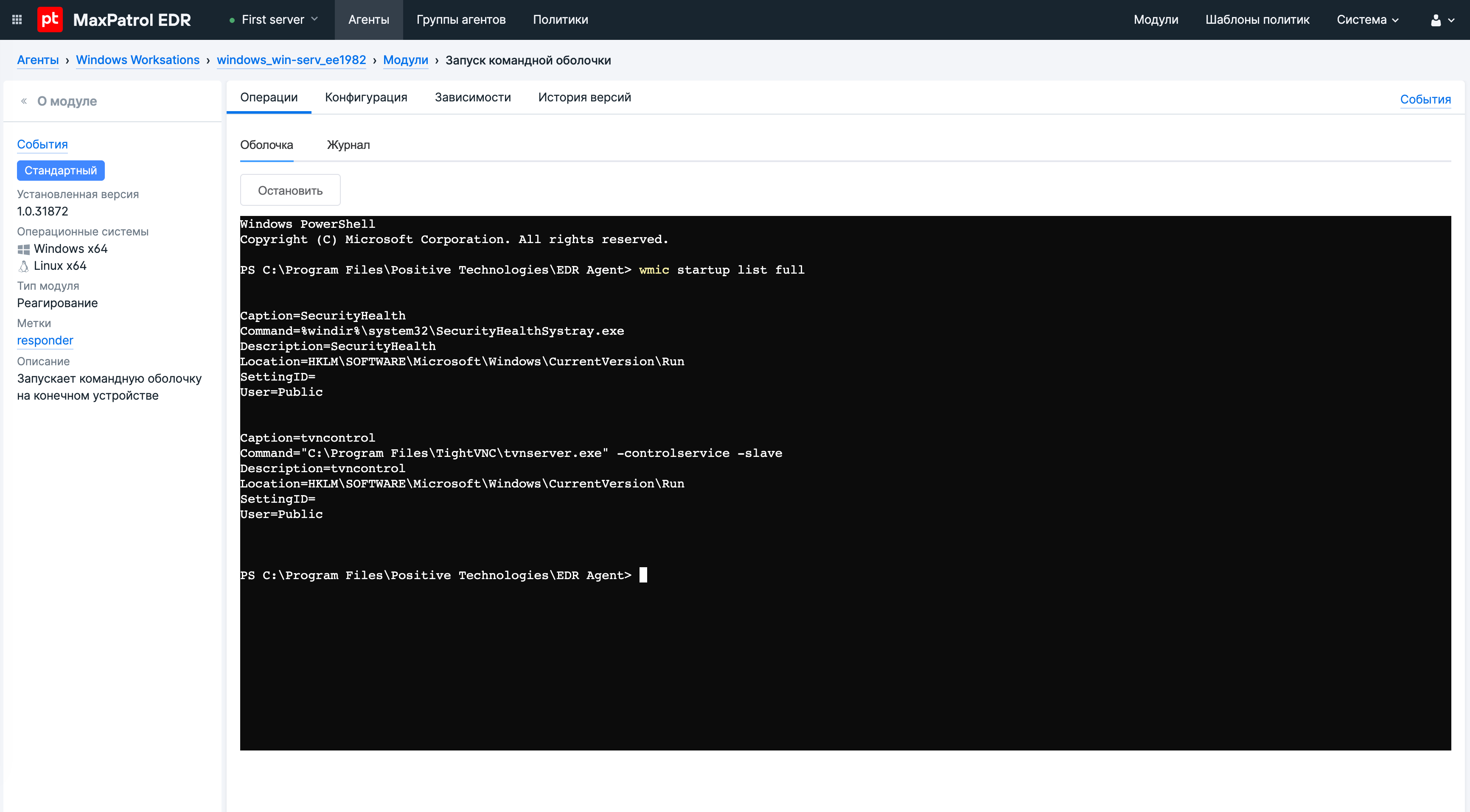The height and width of the screenshot is (812, 1470).
Task: Open the История версий tab
Action: 584,98
